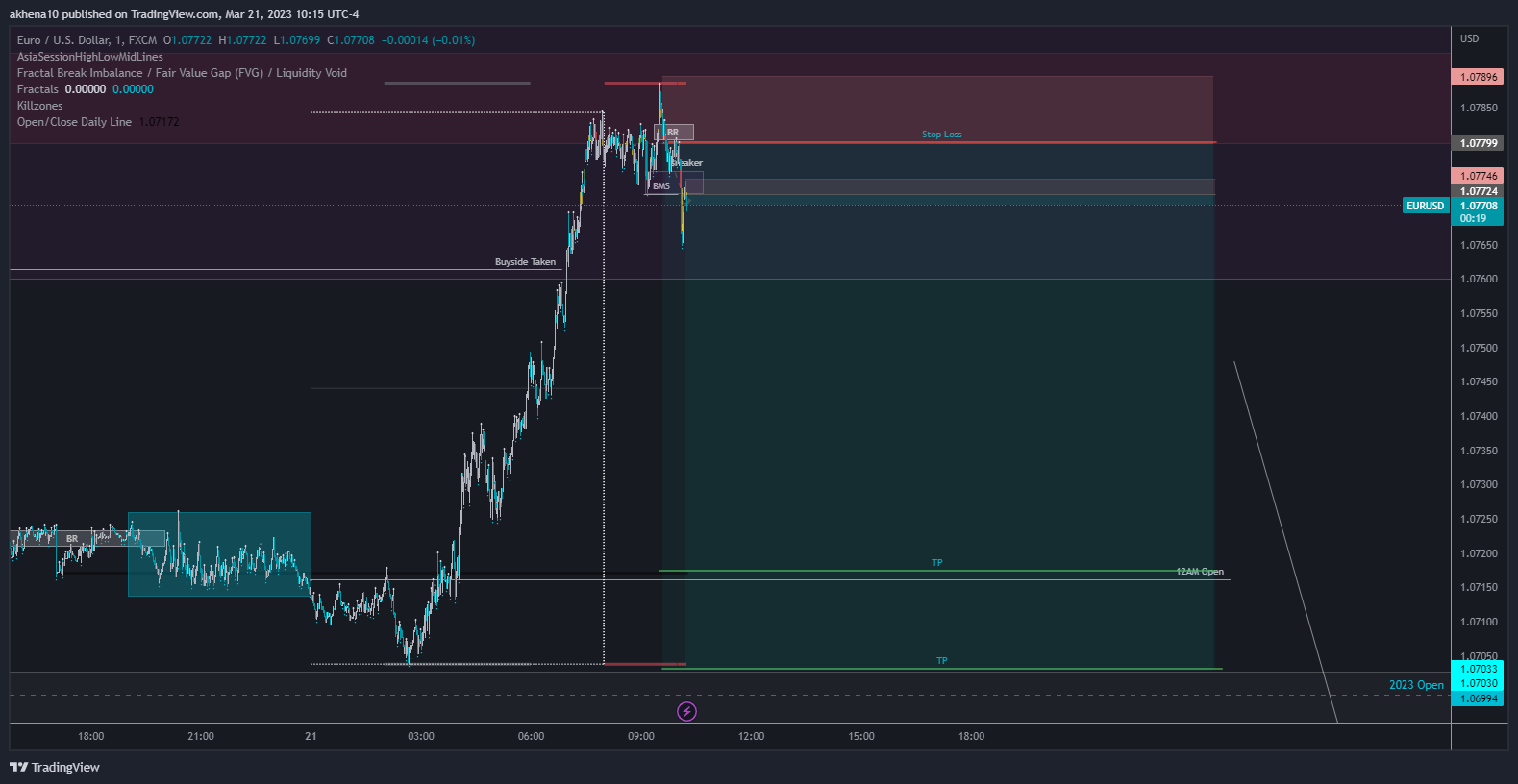Click the change value -0.00014 (-0.01%)
This screenshot has width=1518, height=784.
(x=429, y=40)
